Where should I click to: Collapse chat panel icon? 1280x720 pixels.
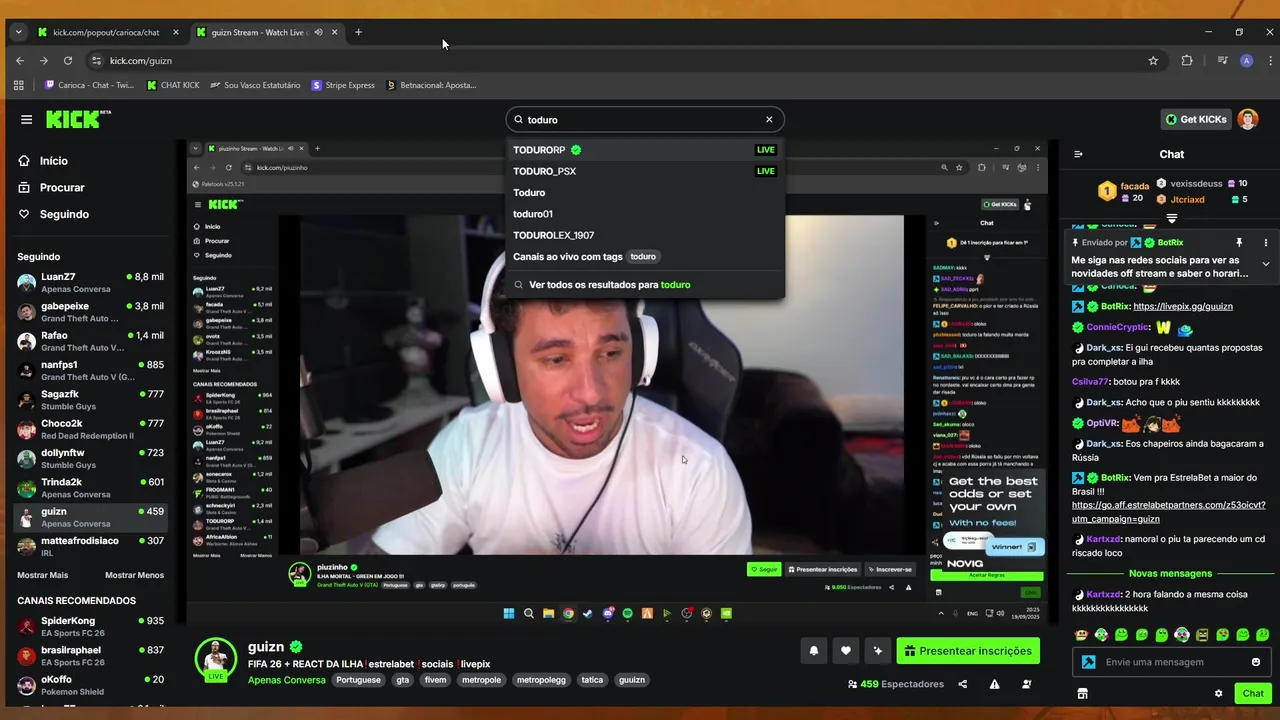1078,154
